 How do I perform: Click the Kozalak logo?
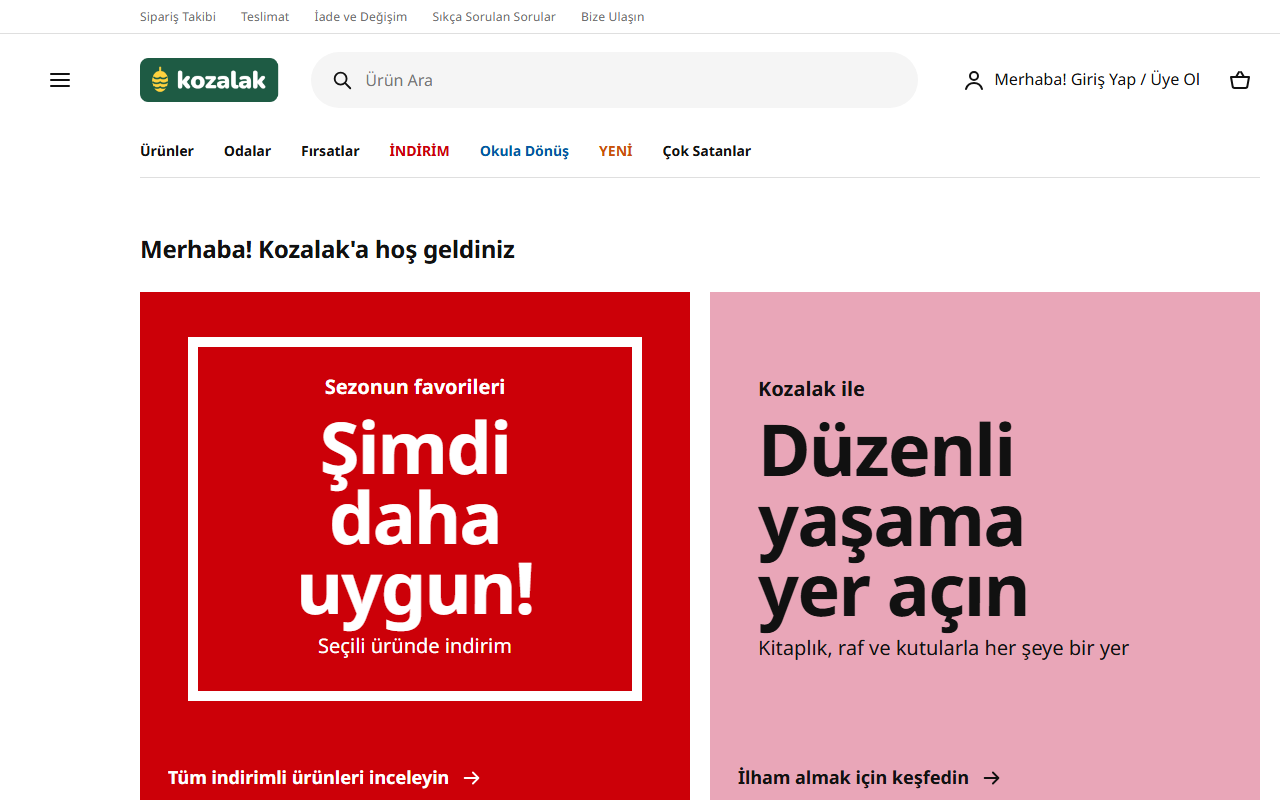click(x=209, y=80)
